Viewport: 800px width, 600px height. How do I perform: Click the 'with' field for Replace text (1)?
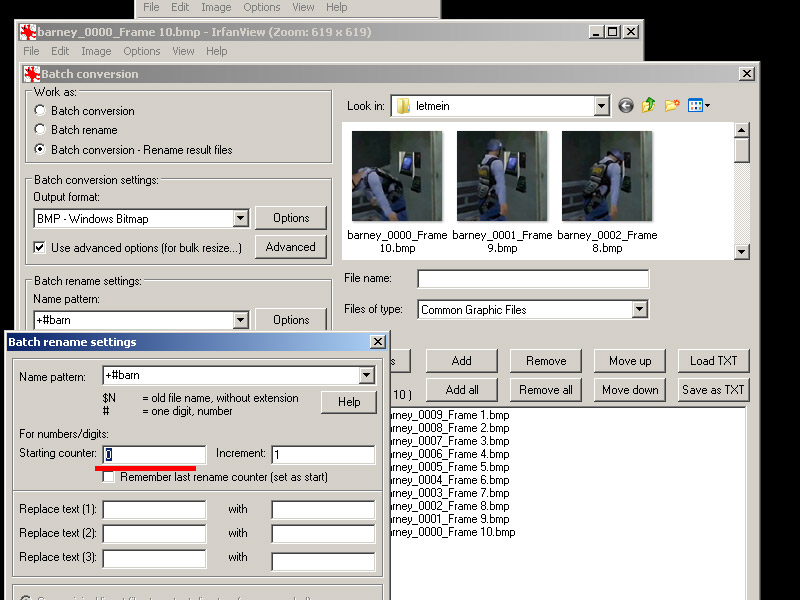323,509
